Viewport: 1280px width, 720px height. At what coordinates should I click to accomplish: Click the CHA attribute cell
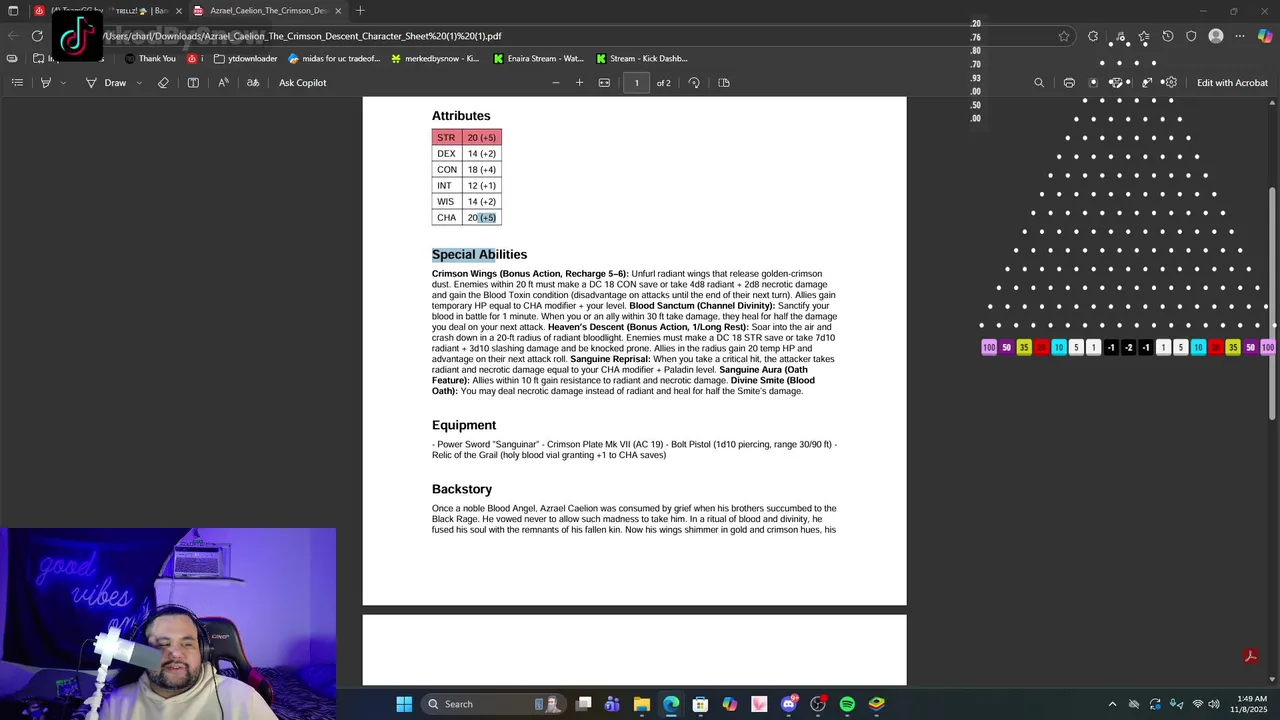tap(446, 218)
